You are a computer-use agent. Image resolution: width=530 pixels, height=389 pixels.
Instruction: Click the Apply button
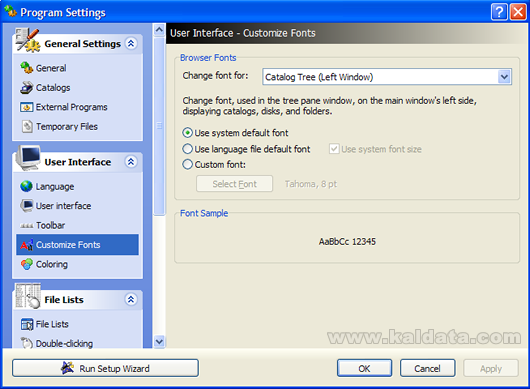(491, 368)
